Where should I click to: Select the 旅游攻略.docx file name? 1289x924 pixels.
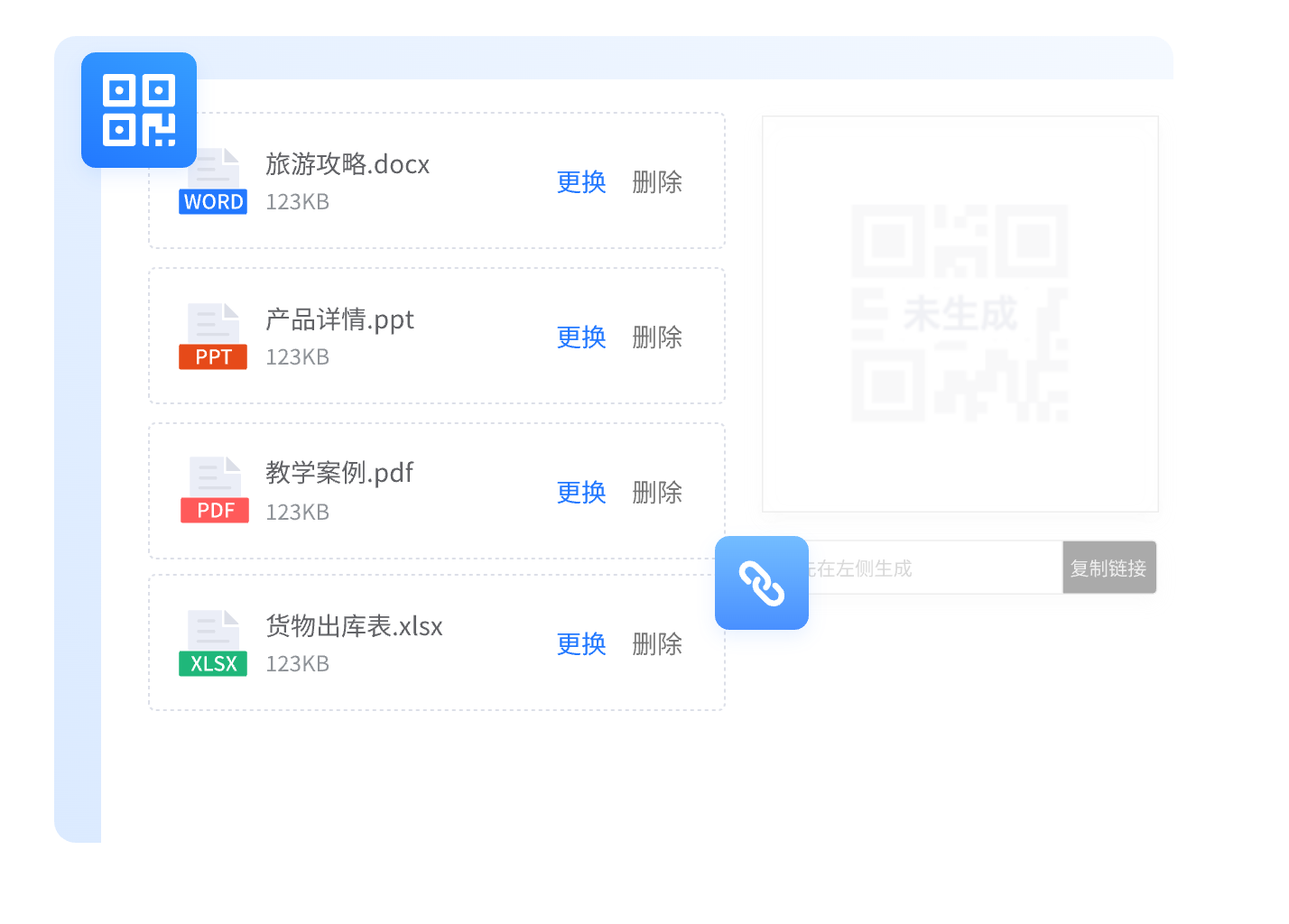pos(348,164)
